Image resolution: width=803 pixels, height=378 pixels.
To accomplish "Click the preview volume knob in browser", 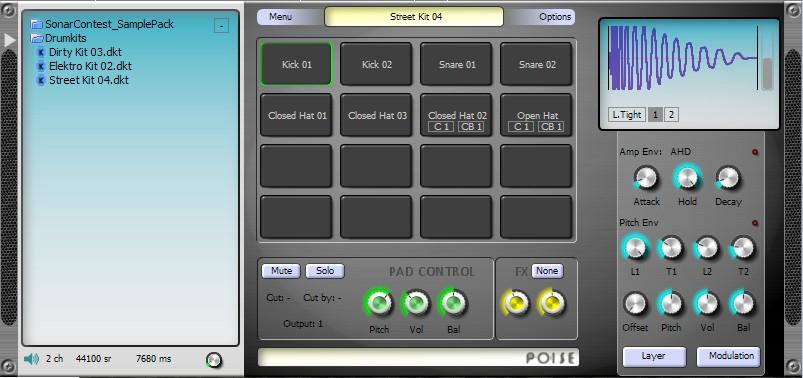I will click(x=214, y=361).
